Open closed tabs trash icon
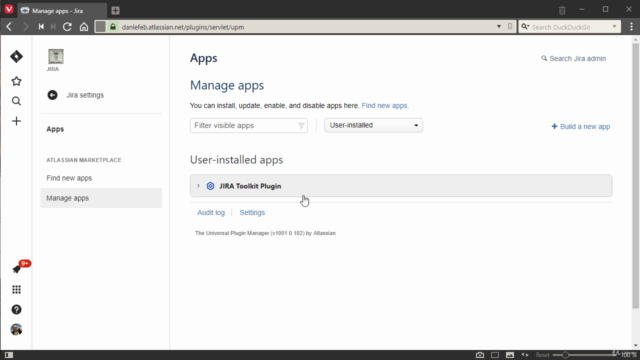The width and height of the screenshot is (640, 360). pyautogui.click(x=562, y=11)
